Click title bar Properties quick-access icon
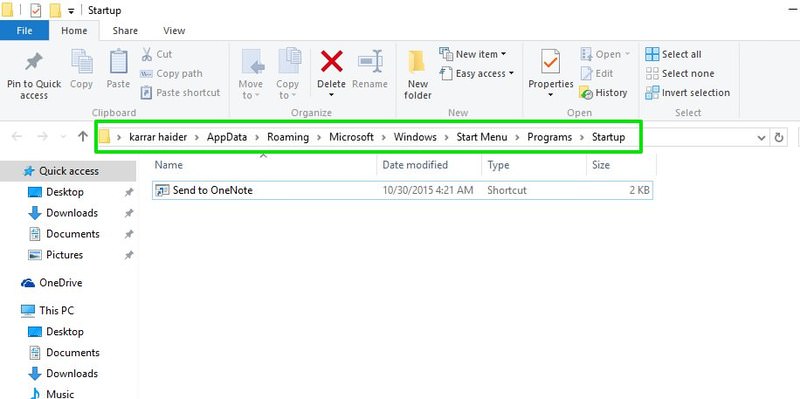Image resolution: width=800 pixels, height=399 pixels. (x=35, y=10)
